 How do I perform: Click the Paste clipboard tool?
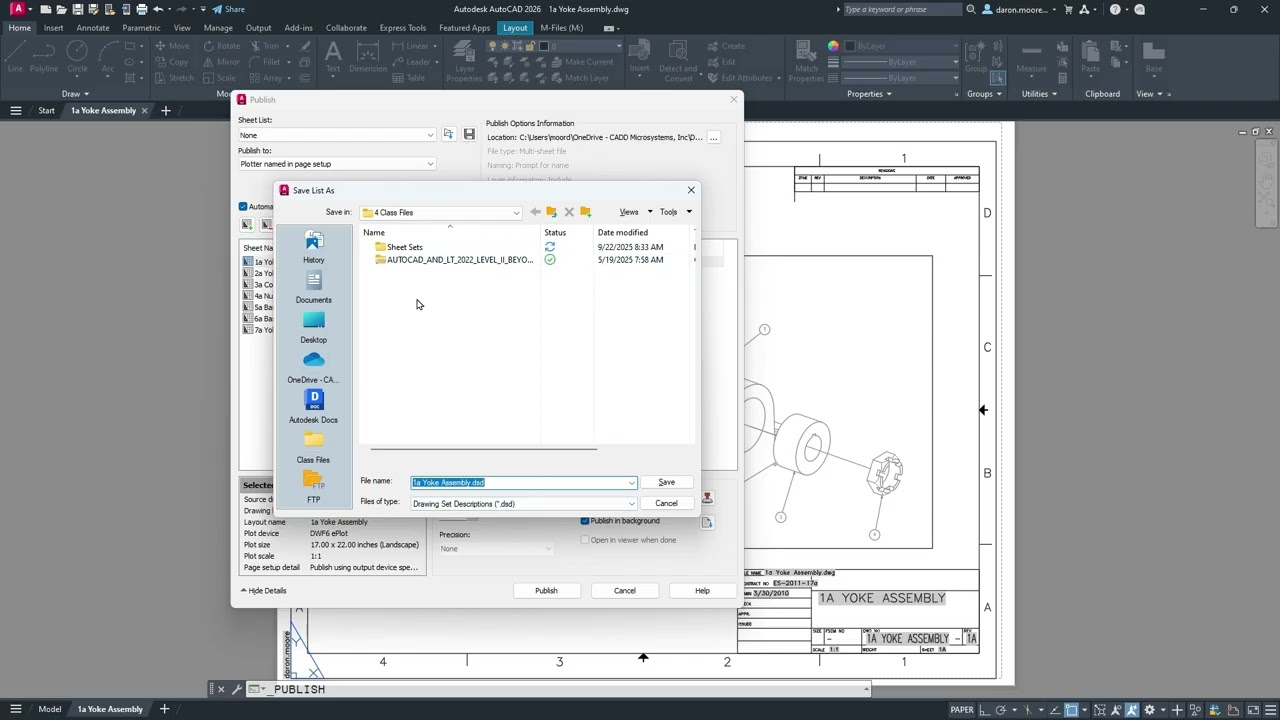(x=1091, y=57)
